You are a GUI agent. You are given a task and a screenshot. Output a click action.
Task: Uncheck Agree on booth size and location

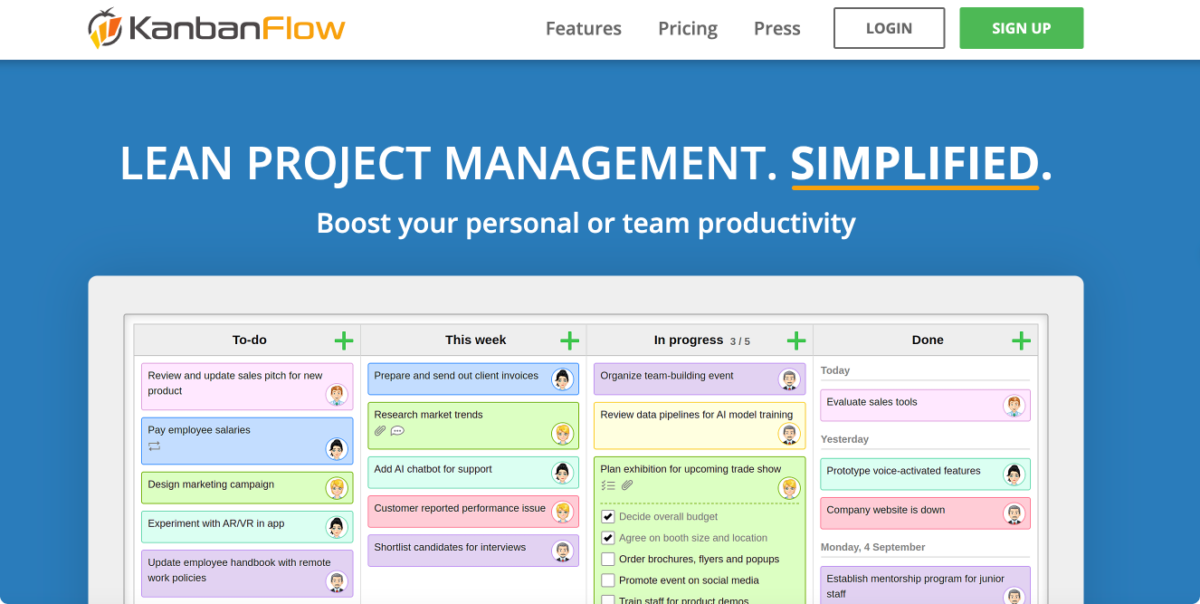(x=607, y=537)
